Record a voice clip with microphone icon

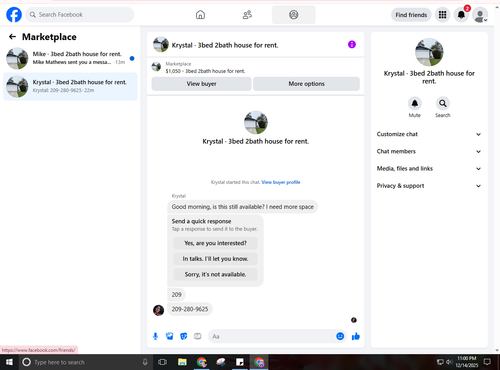(155, 336)
